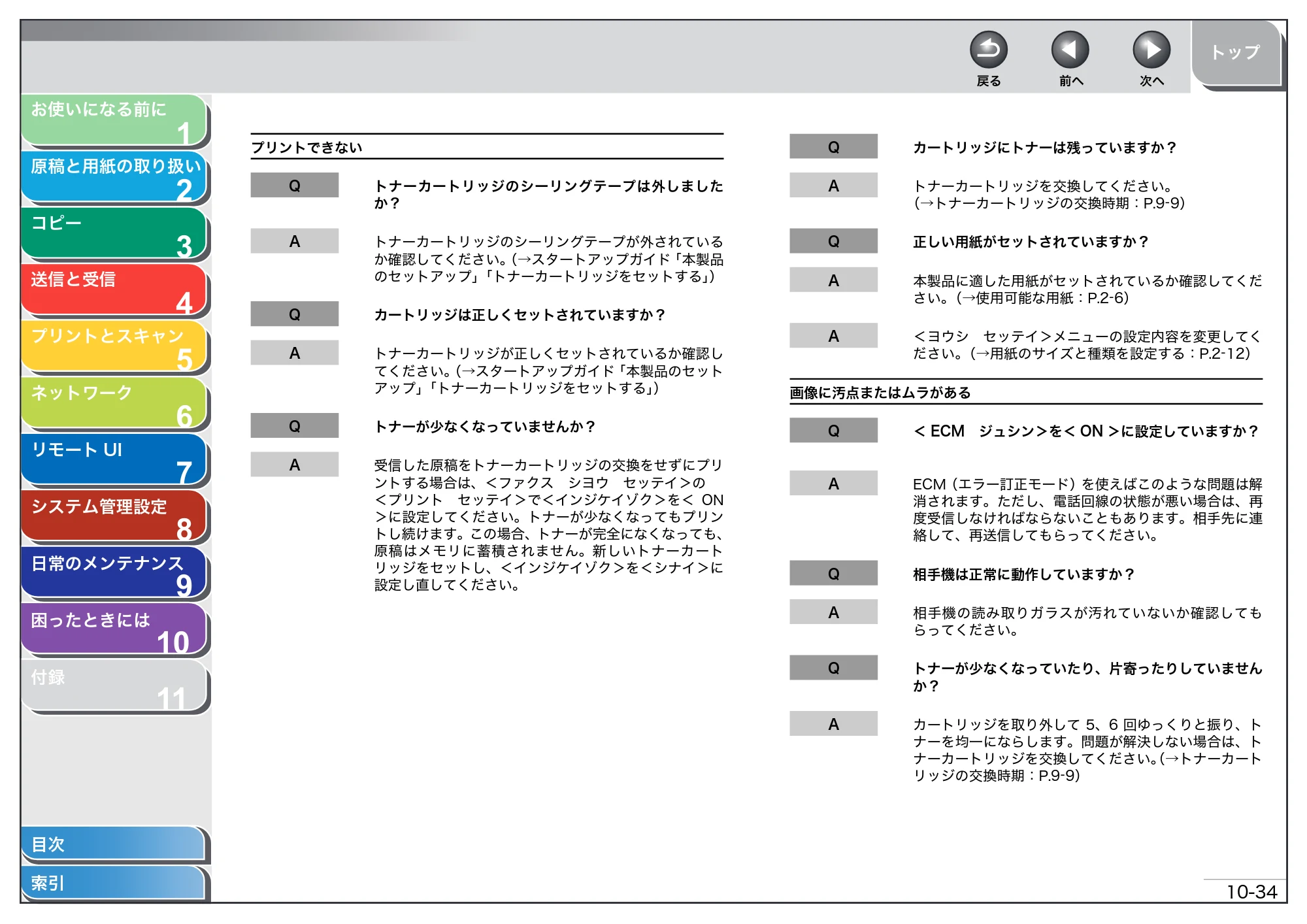Viewport: 1307px width, 924px height.
Task: Open the トップ tab
Action: point(1236,52)
